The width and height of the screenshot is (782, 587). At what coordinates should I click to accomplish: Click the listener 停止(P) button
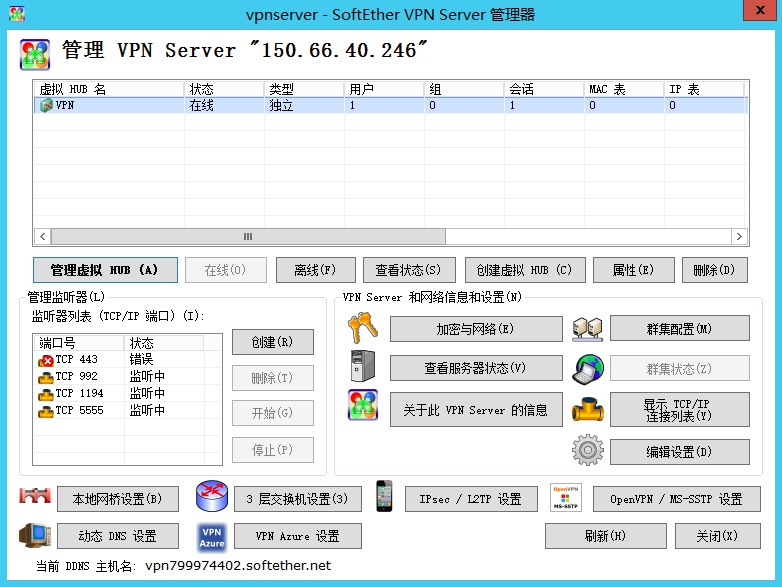click(273, 450)
